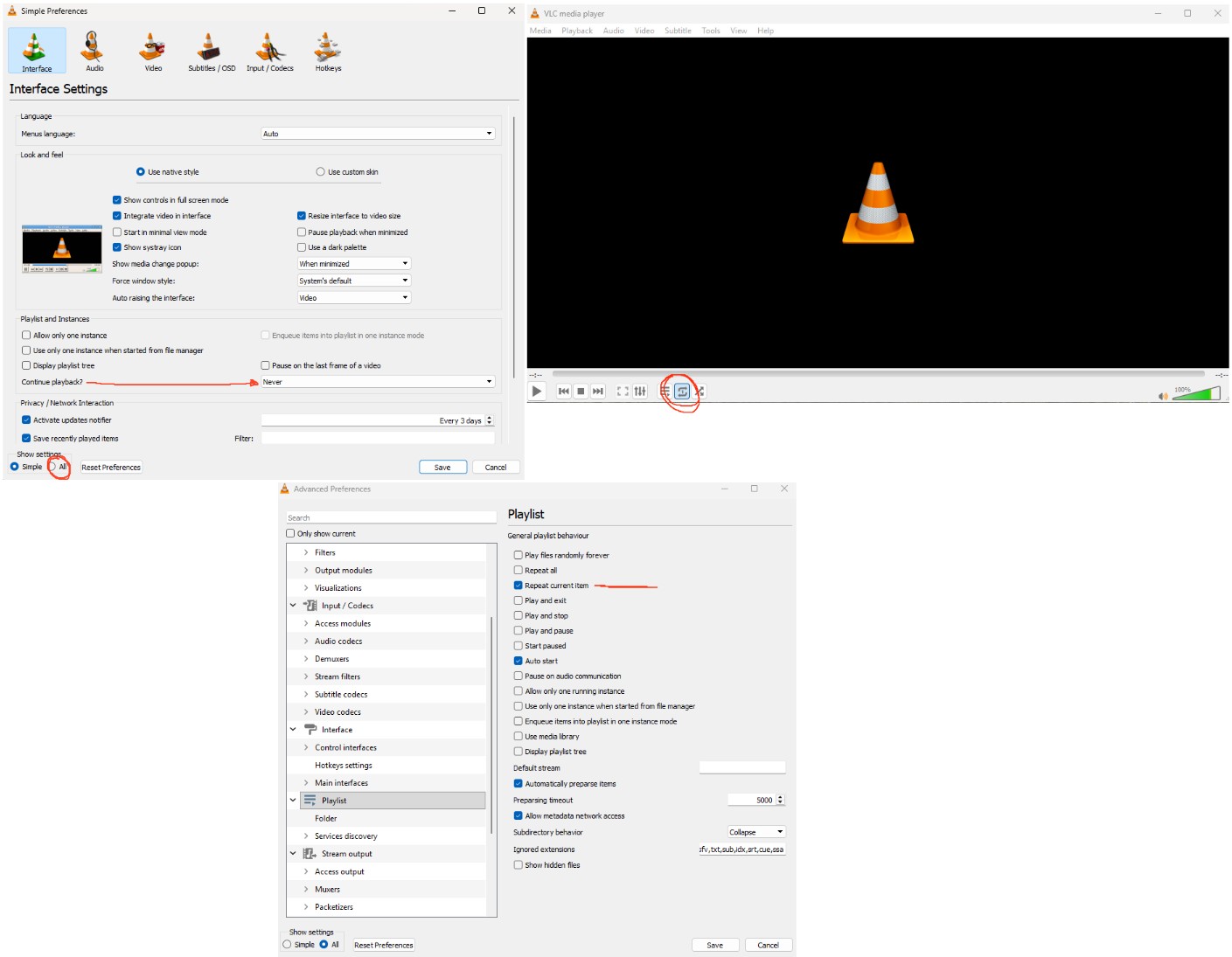Screen dimensions: 1232x957
Task: Click the Stream output tree icon
Action: click(310, 854)
